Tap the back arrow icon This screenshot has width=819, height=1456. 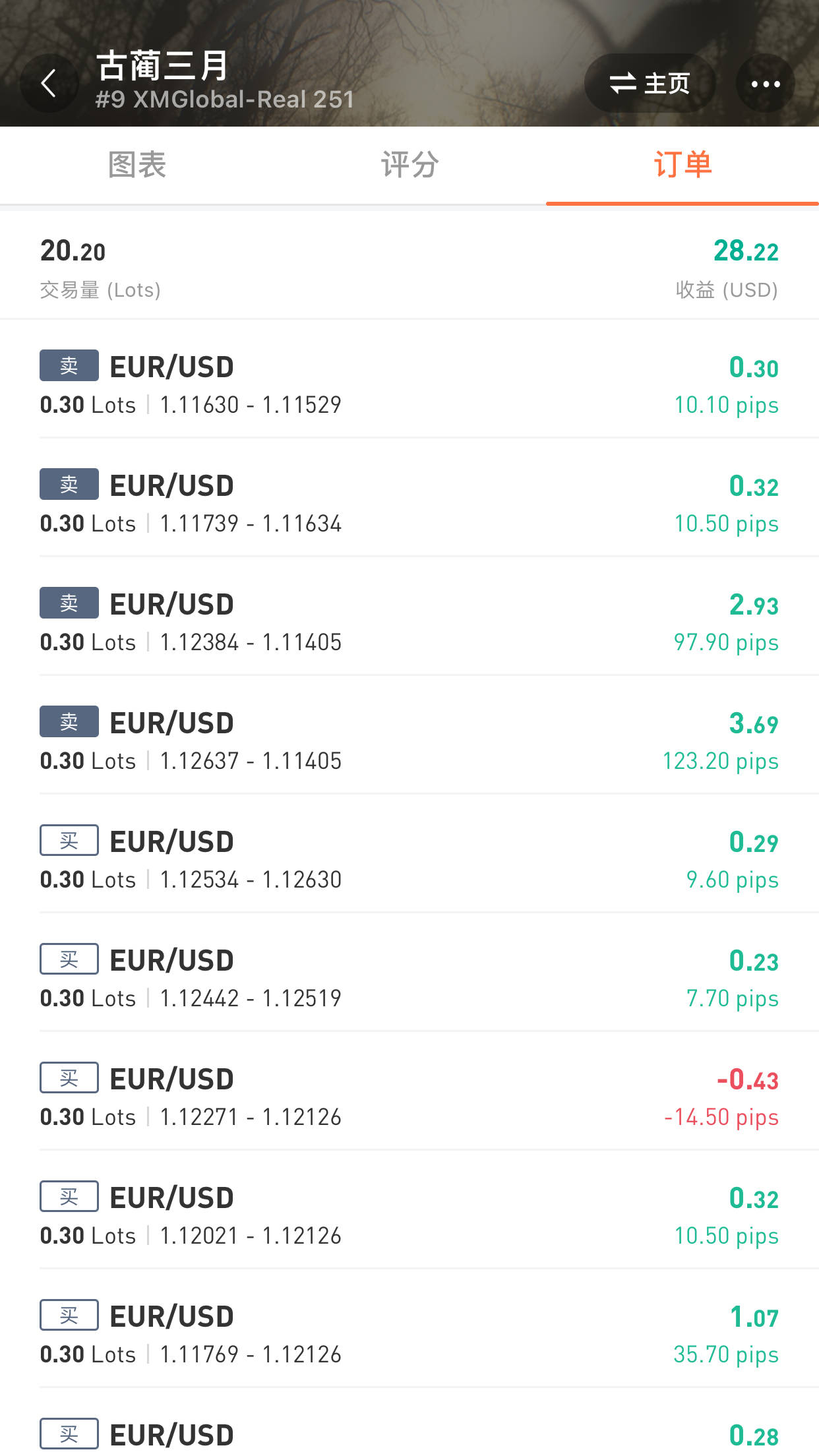click(49, 84)
